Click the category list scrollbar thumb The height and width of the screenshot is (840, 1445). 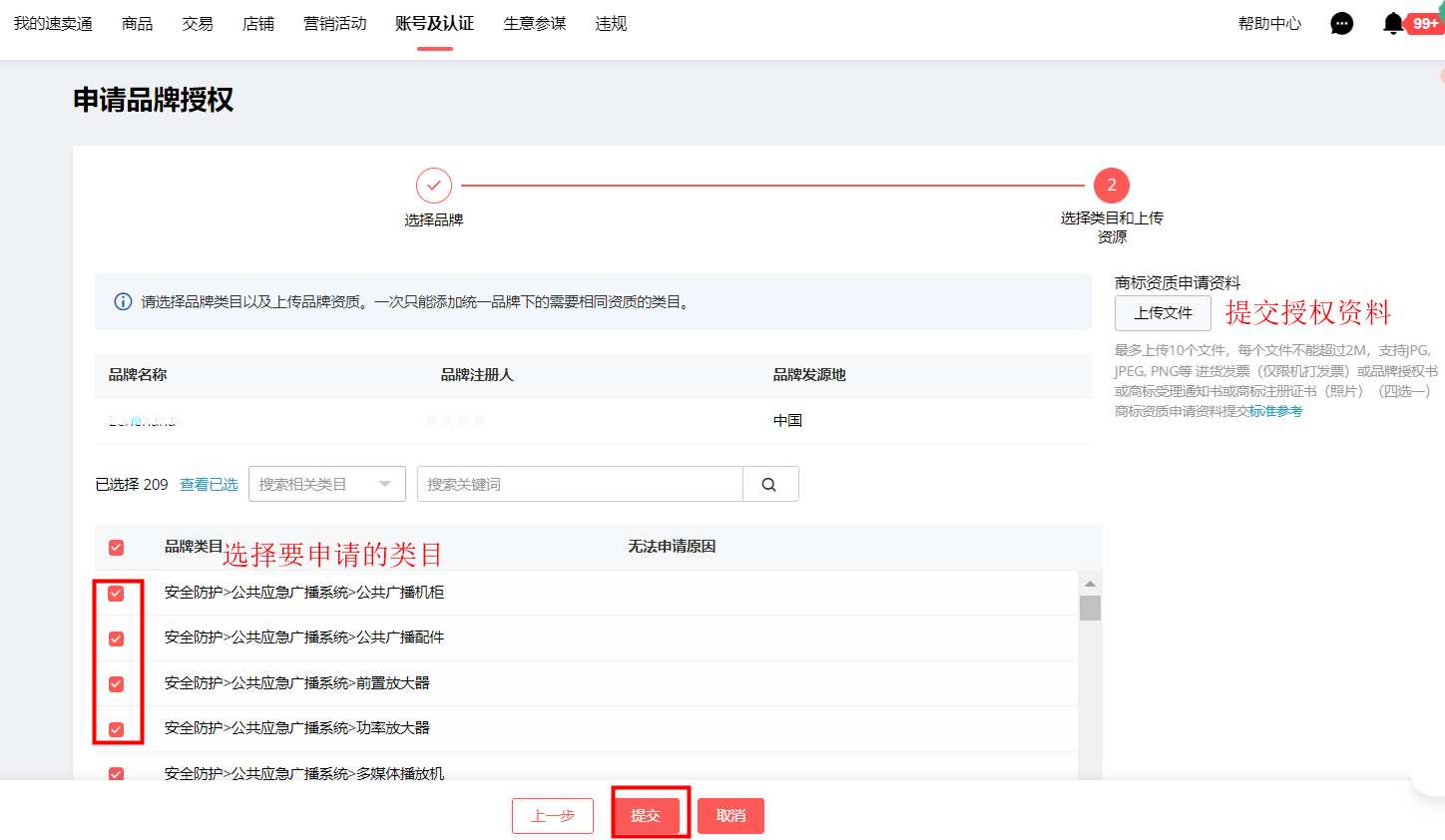(1090, 609)
